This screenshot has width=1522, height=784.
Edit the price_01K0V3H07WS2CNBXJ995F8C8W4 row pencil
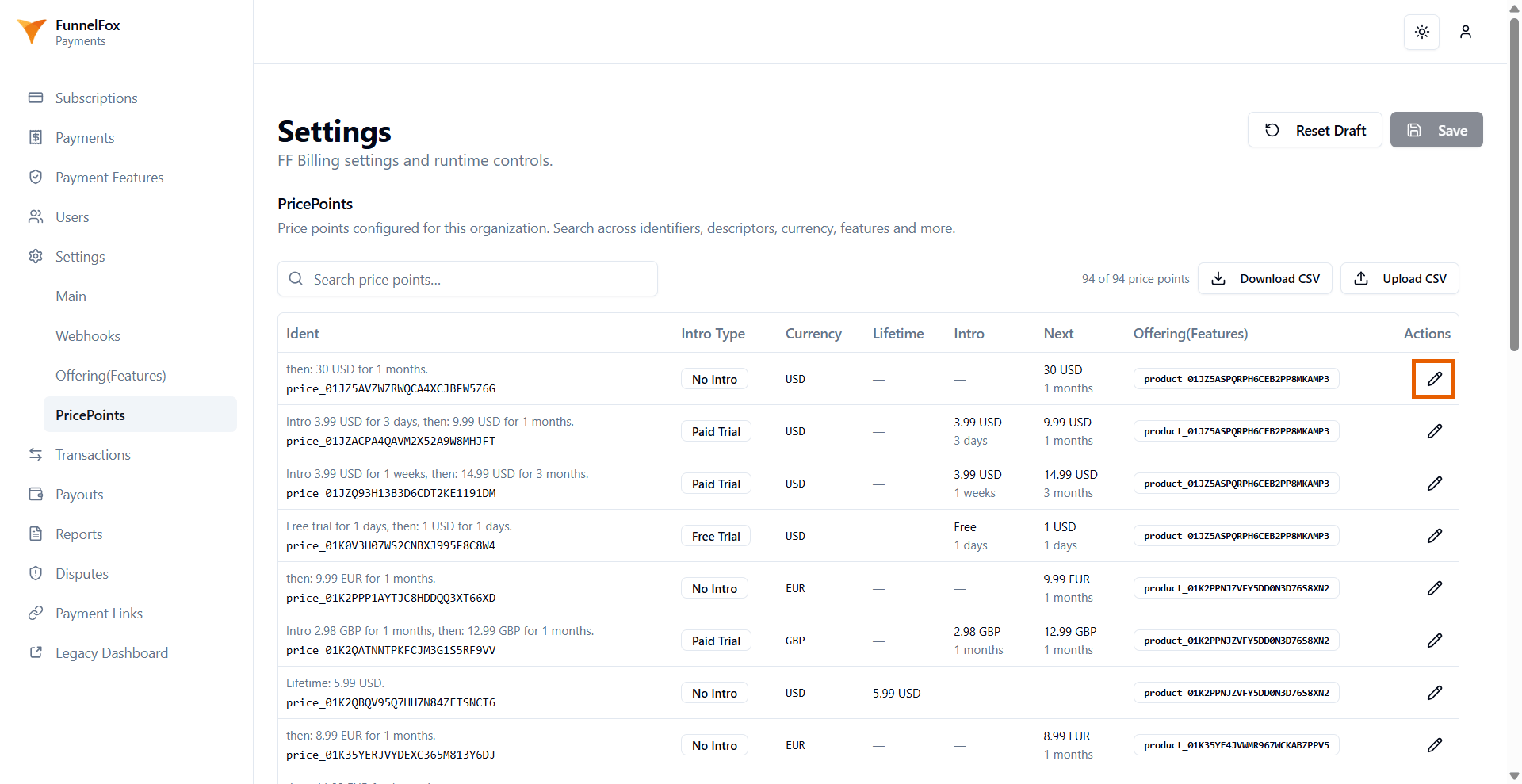pos(1434,536)
